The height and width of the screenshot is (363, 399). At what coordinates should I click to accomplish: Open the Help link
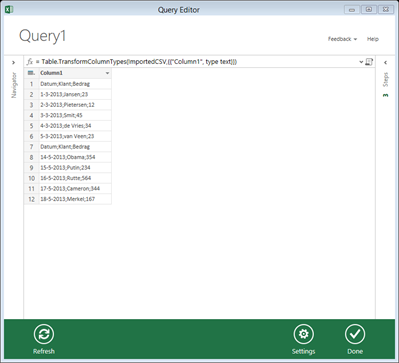[373, 39]
